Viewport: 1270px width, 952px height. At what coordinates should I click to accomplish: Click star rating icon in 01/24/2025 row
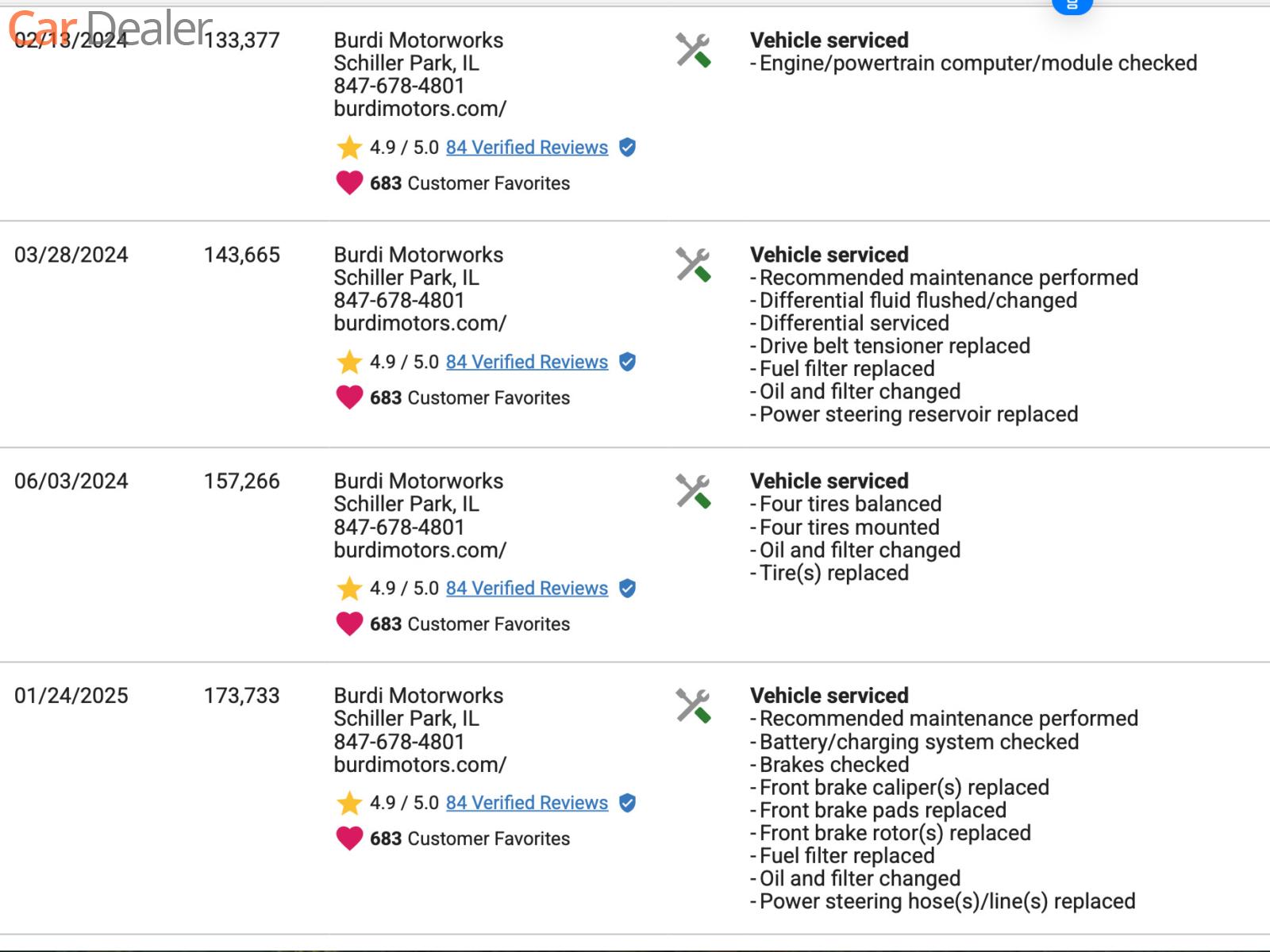pyautogui.click(x=349, y=803)
